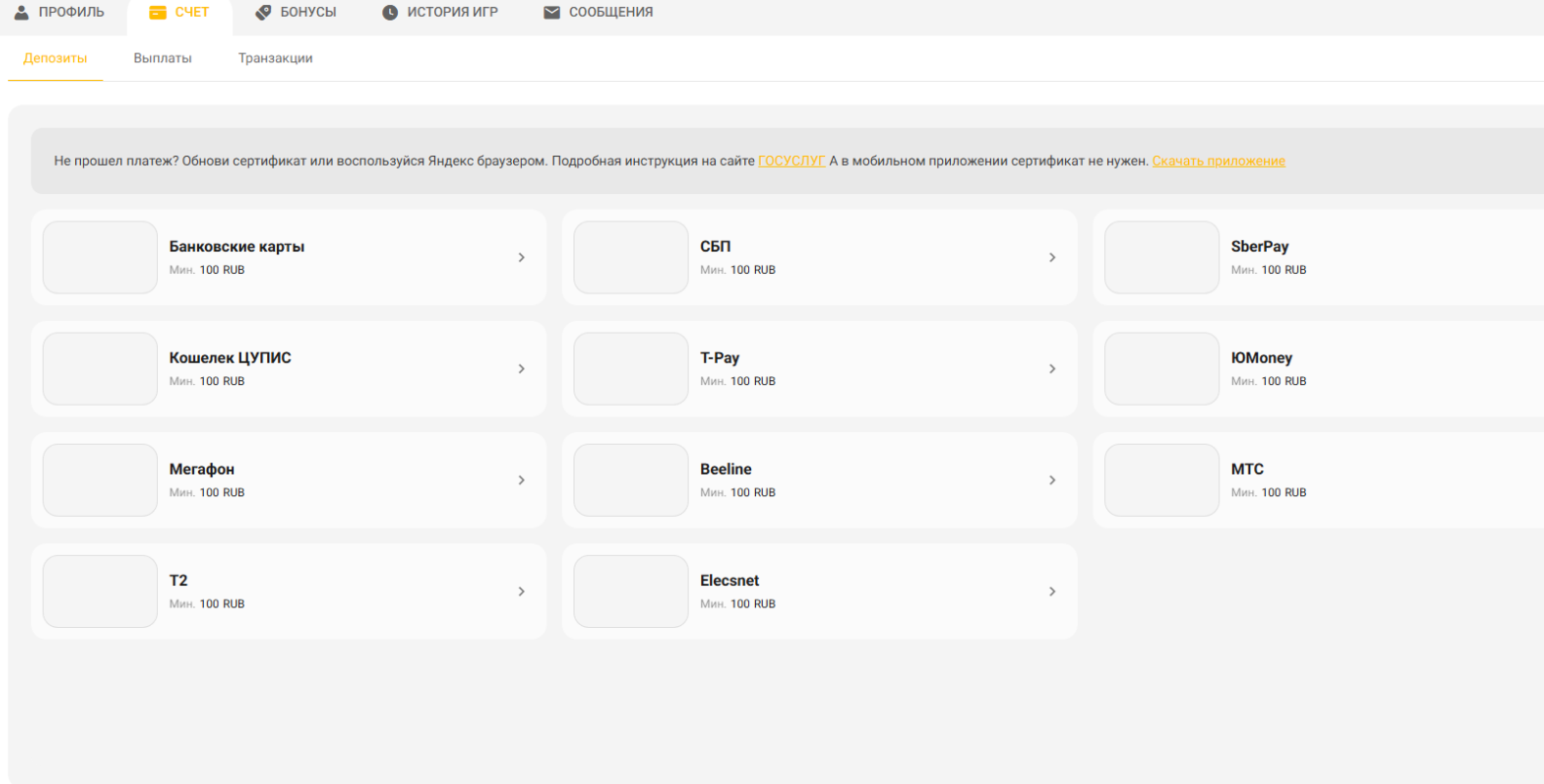Viewport: 1544px width, 784px height.
Task: Switch to the Выплаты tab
Action: tap(163, 59)
